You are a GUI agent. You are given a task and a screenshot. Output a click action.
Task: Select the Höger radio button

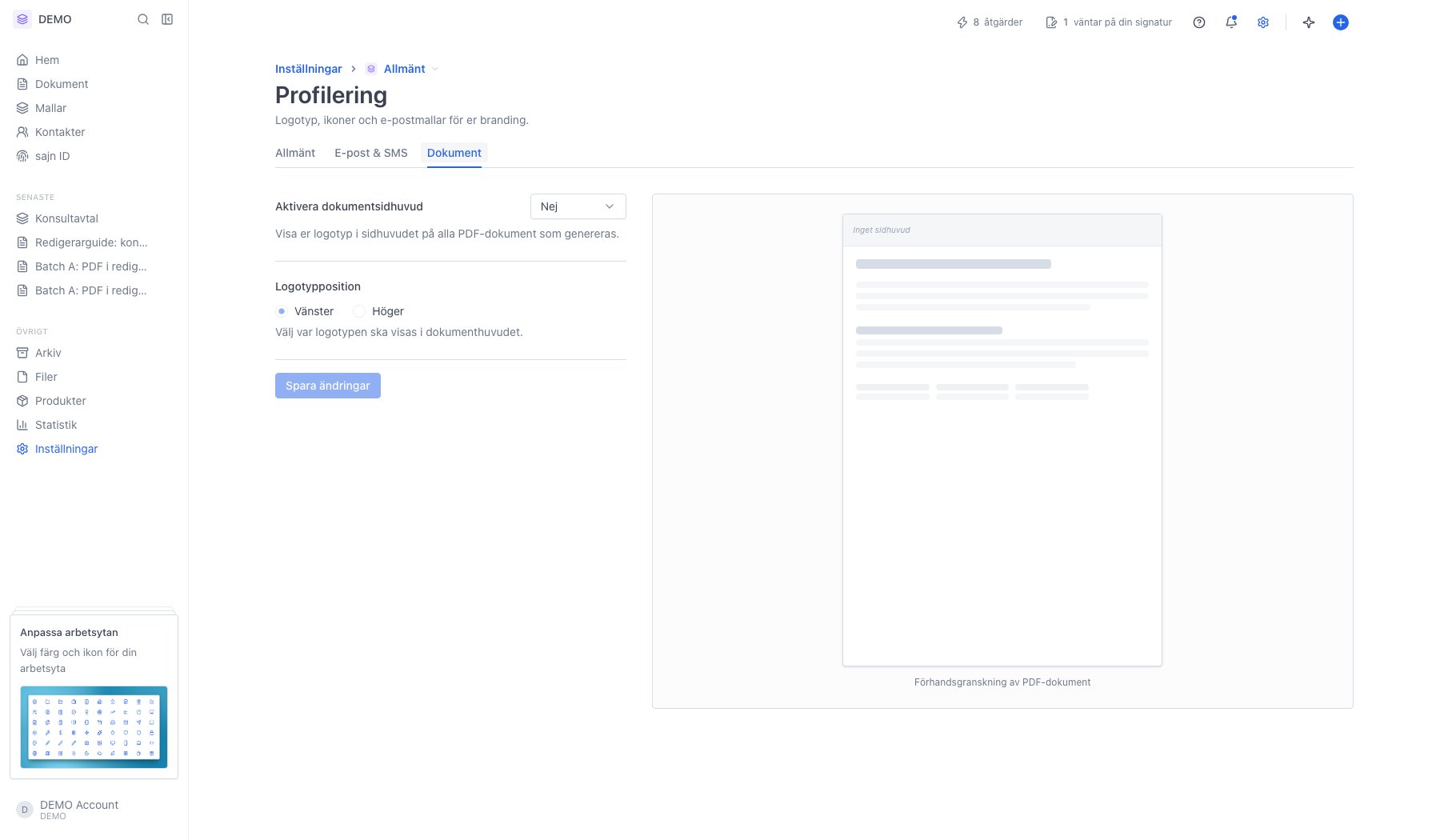pos(359,311)
